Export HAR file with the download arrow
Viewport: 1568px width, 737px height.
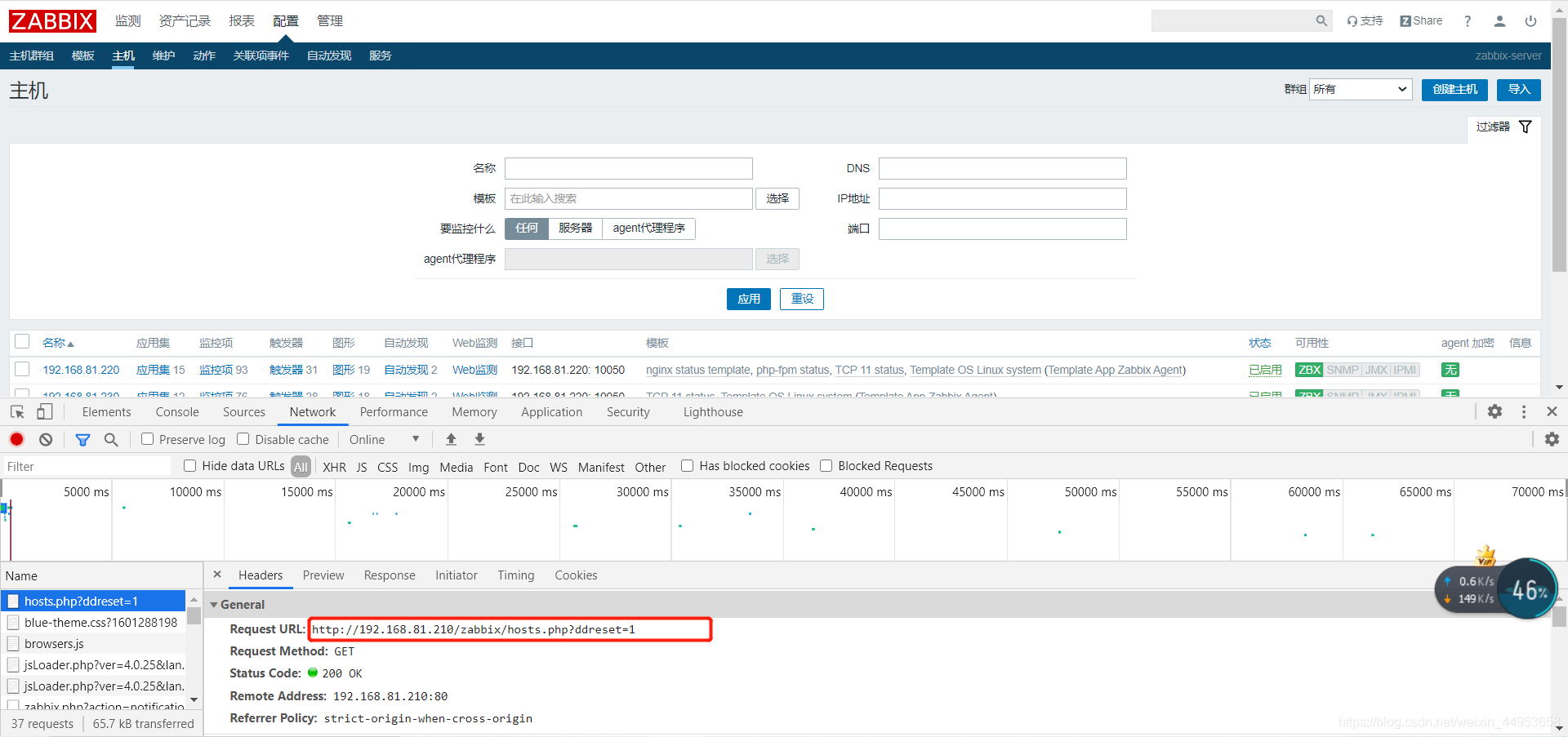tap(479, 439)
